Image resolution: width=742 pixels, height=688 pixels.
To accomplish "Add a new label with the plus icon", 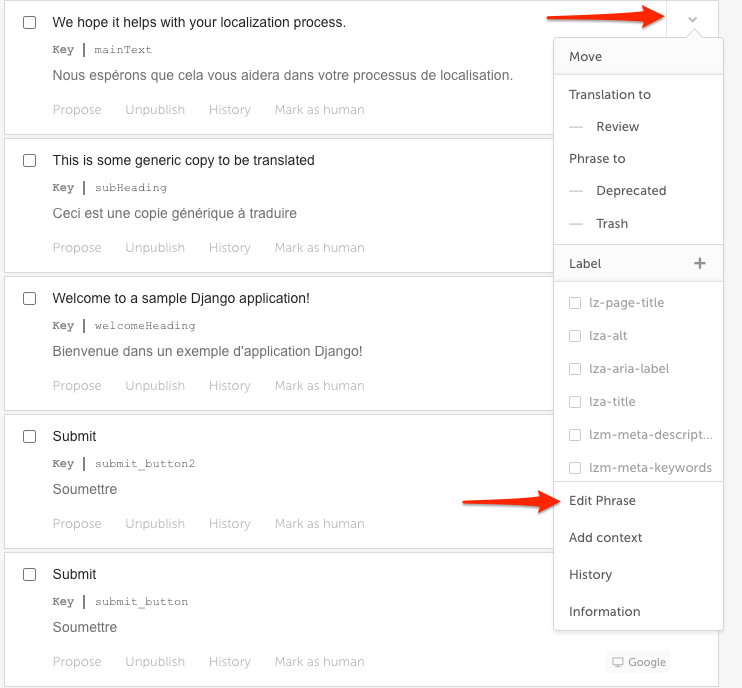I will [699, 263].
